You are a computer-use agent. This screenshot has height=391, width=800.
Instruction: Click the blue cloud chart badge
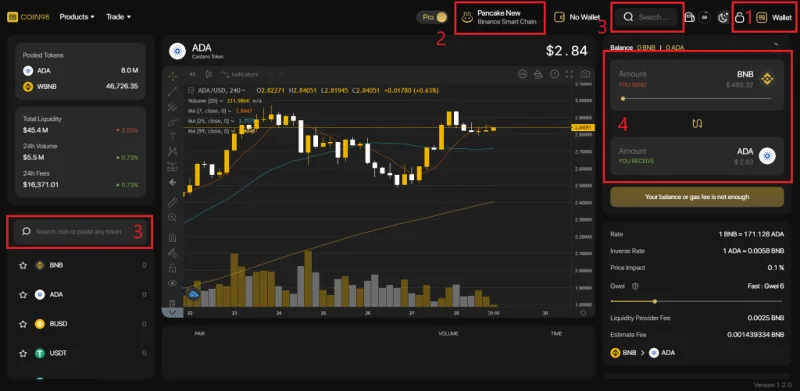tap(193, 294)
